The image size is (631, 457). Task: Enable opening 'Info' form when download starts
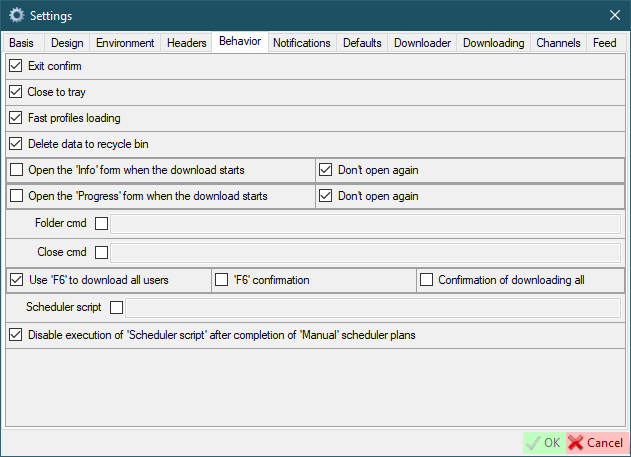15,170
